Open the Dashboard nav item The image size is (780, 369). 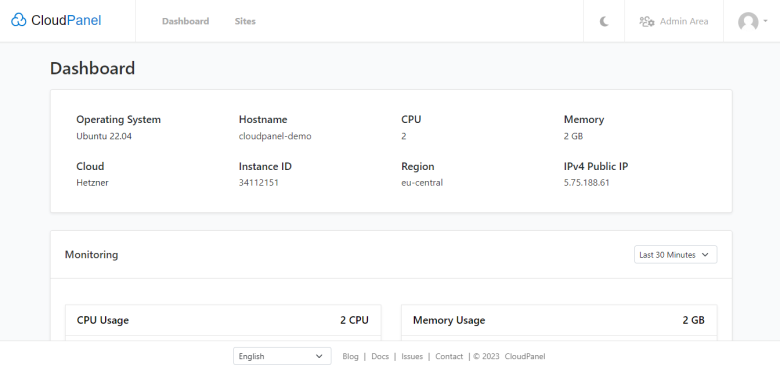point(186,21)
